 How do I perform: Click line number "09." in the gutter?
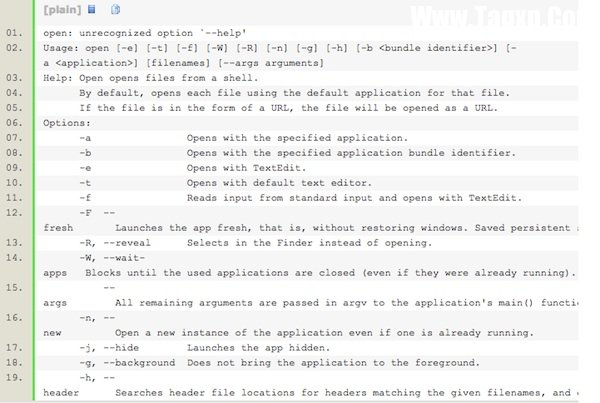(14, 168)
